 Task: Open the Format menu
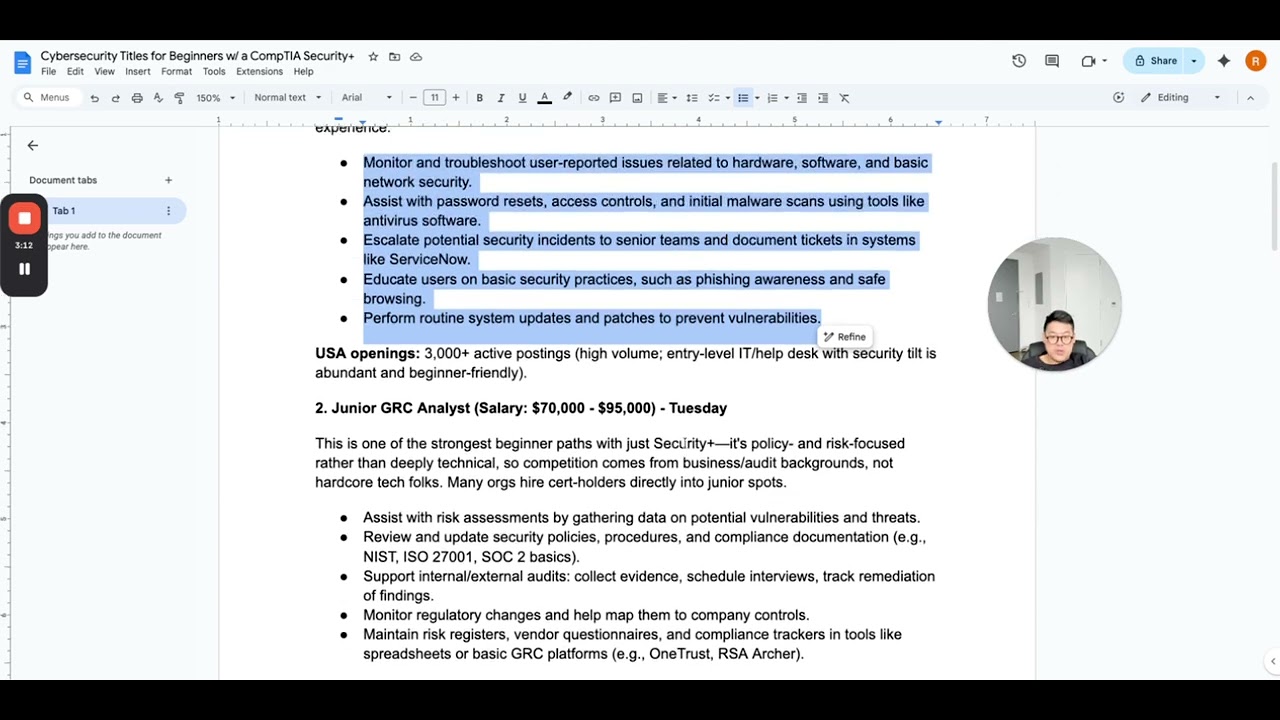[176, 72]
